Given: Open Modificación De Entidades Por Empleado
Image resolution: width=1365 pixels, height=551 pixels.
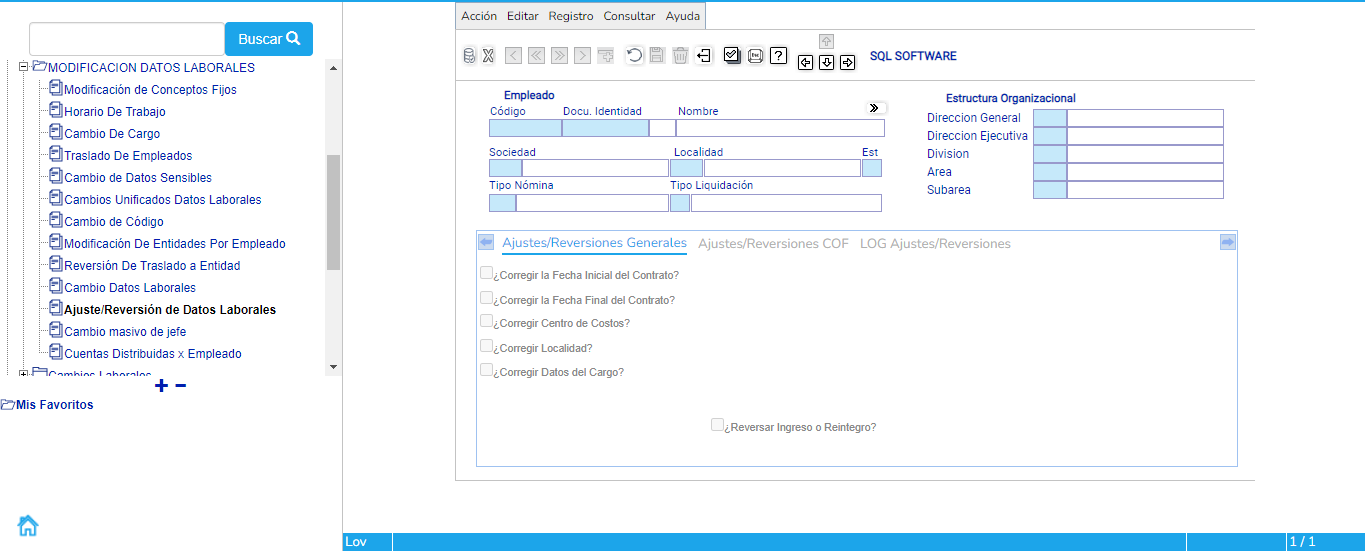Looking at the screenshot, I should (x=175, y=244).
